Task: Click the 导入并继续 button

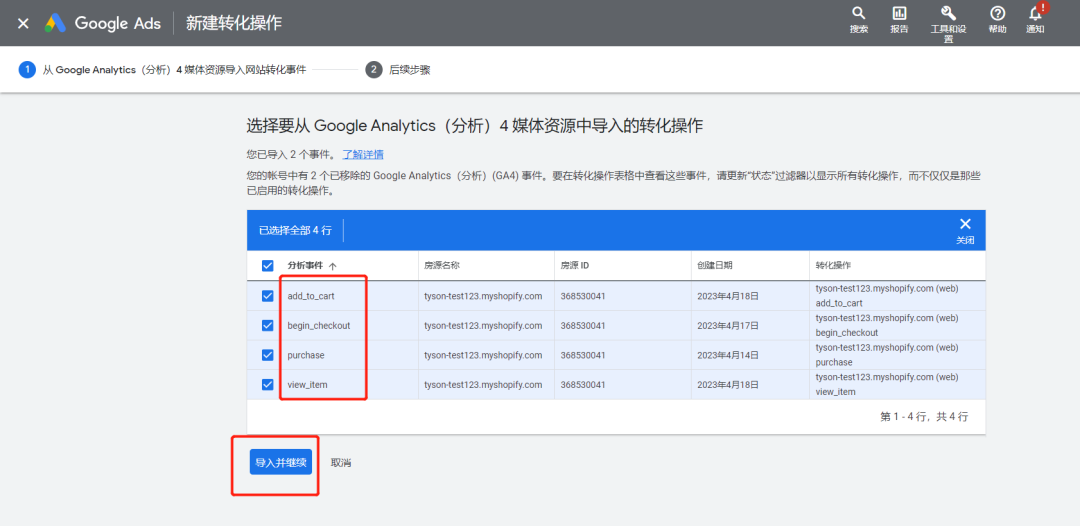Action: click(281, 462)
